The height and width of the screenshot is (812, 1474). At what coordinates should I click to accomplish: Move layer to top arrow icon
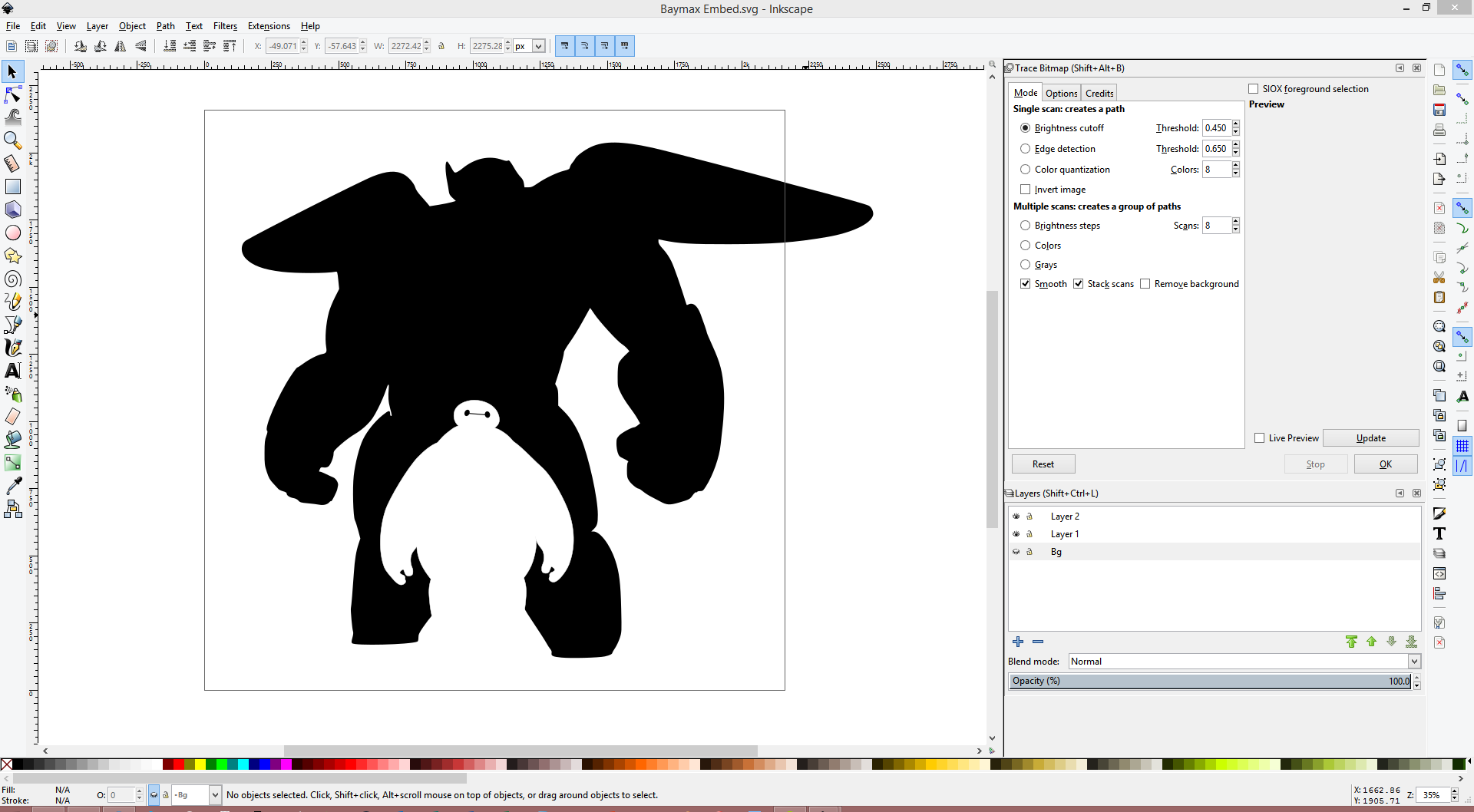(1351, 642)
